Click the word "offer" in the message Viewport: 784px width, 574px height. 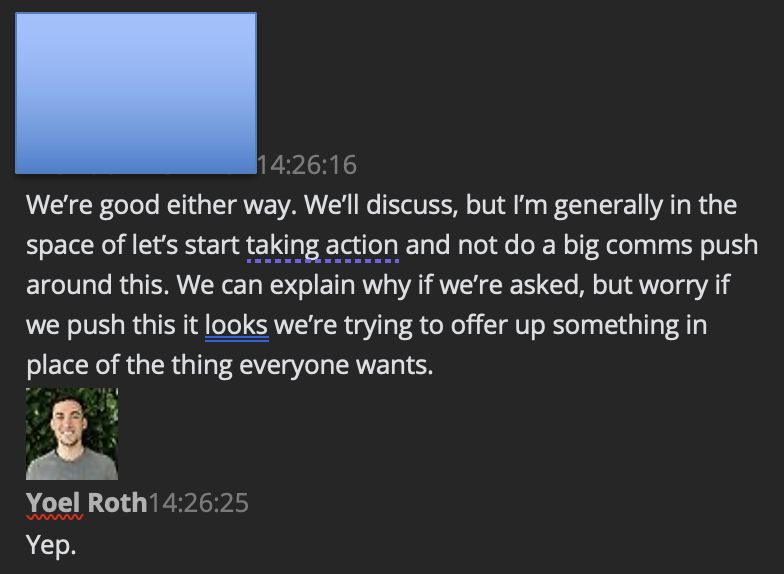click(472, 325)
